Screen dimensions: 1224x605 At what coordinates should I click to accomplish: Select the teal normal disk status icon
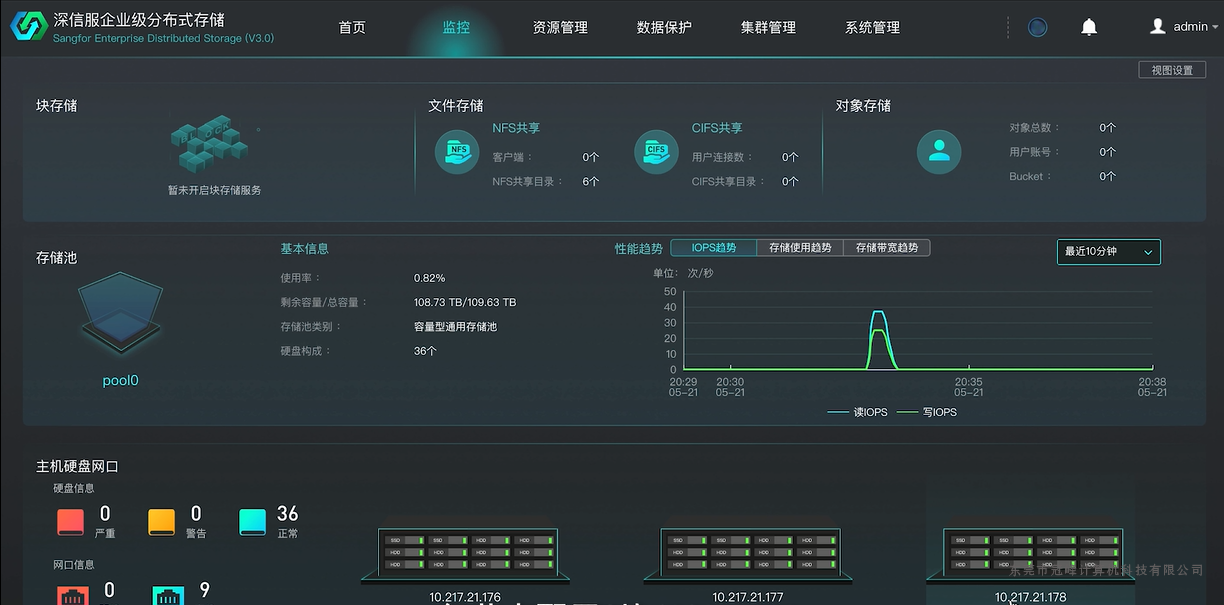pyautogui.click(x=252, y=521)
